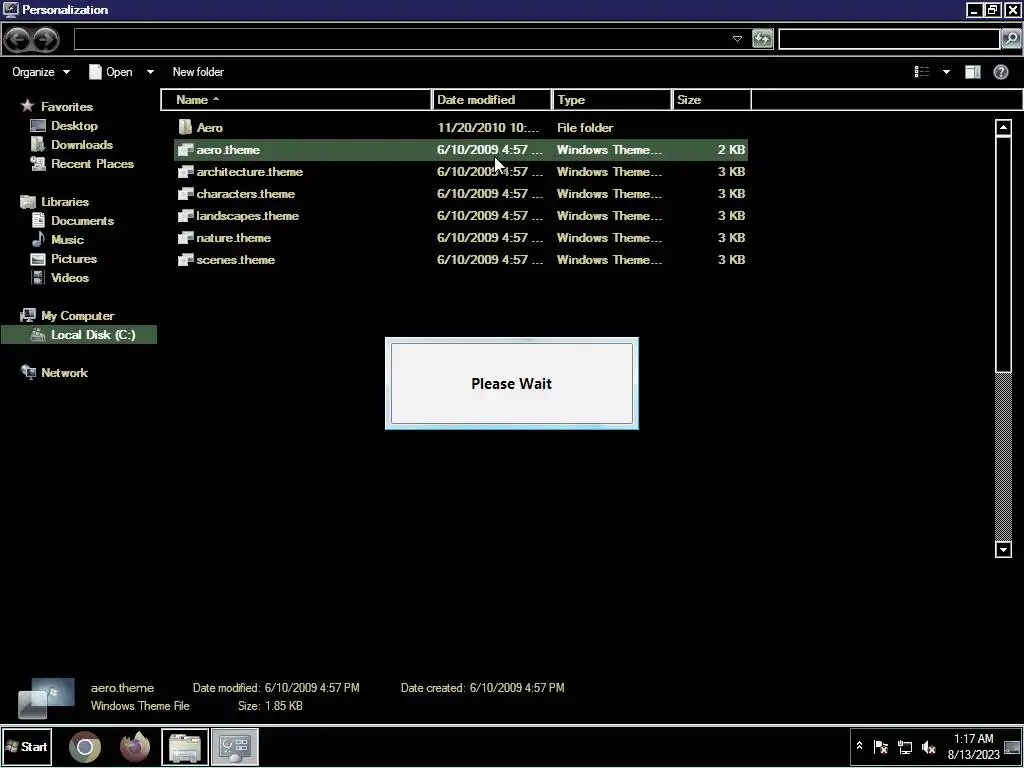The height and width of the screenshot is (768, 1024).
Task: Toggle the preview pane icon
Action: tap(973, 72)
